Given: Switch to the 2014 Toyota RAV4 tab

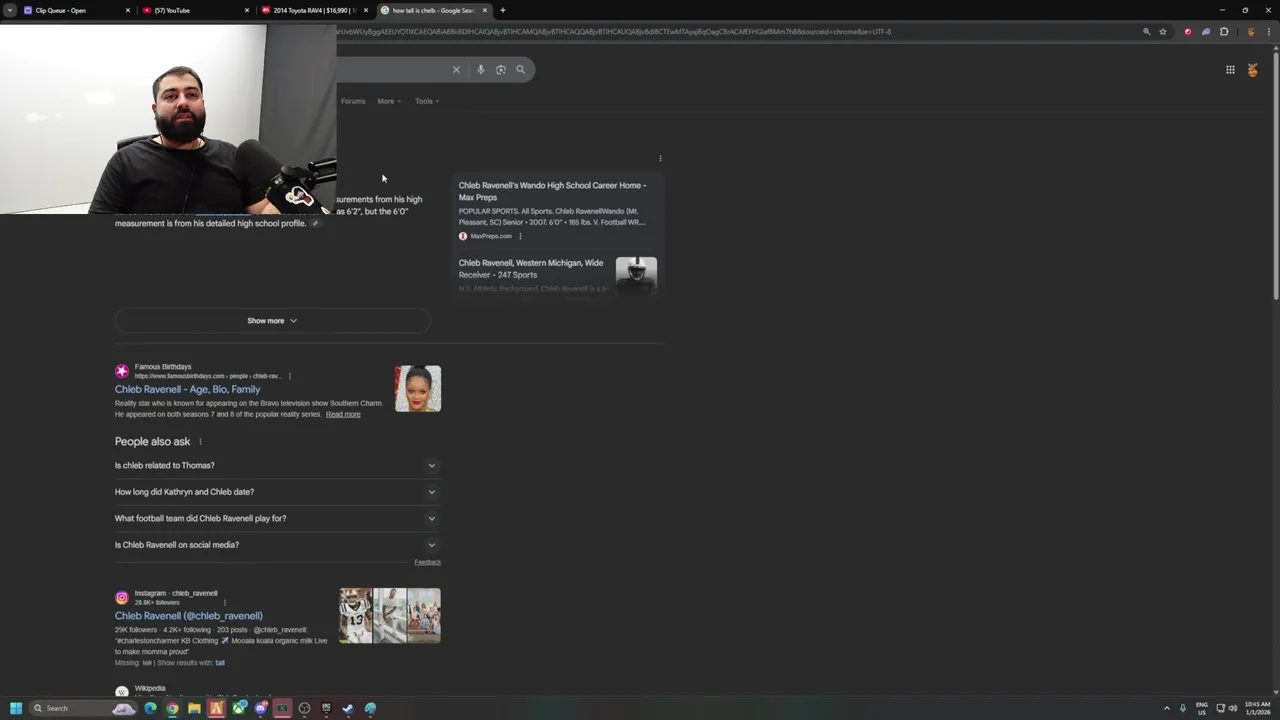Looking at the screenshot, I should pos(314,10).
